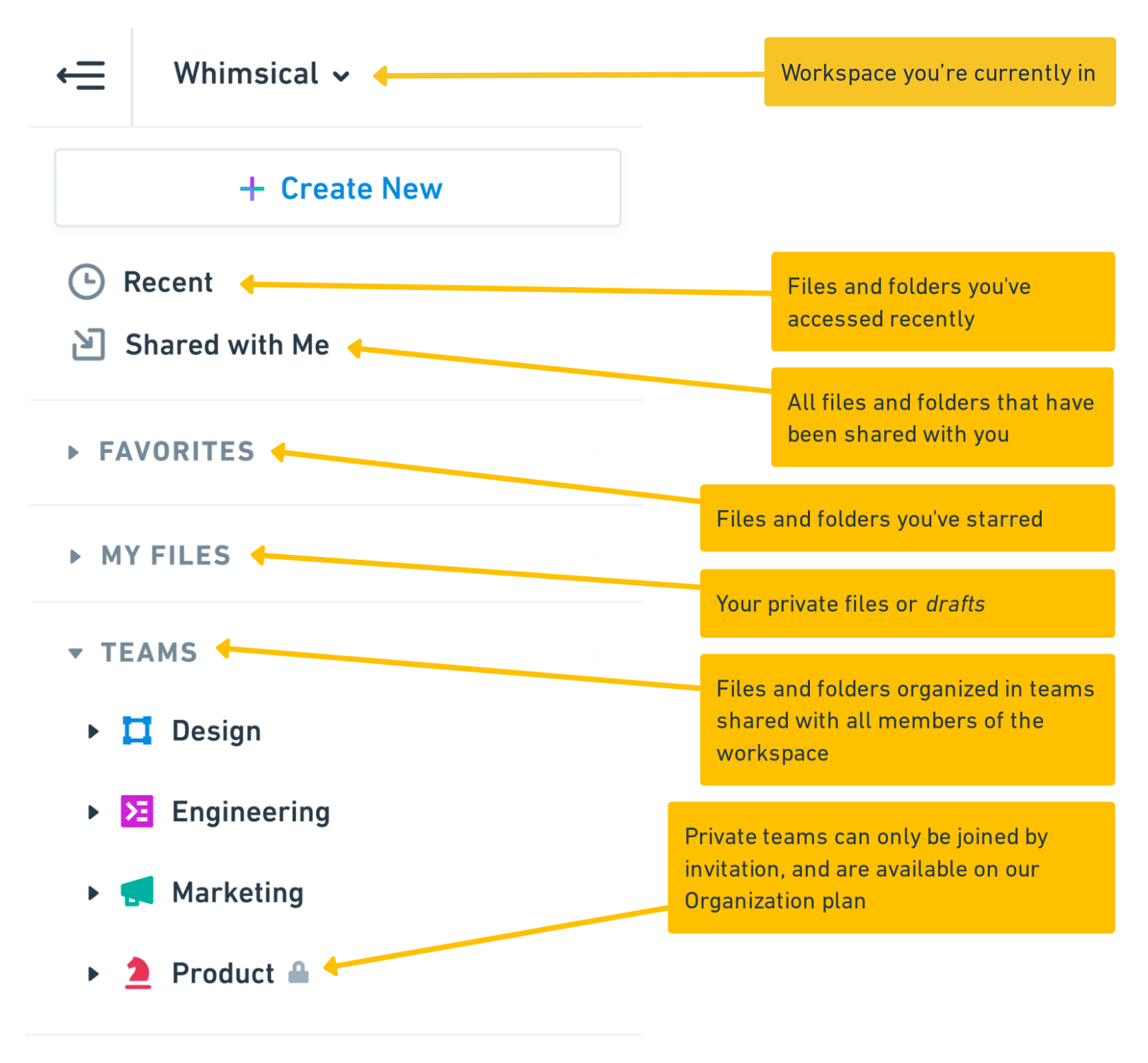Click the clock icon beside Recent
The width and height of the screenshot is (1148, 1063).
86,281
